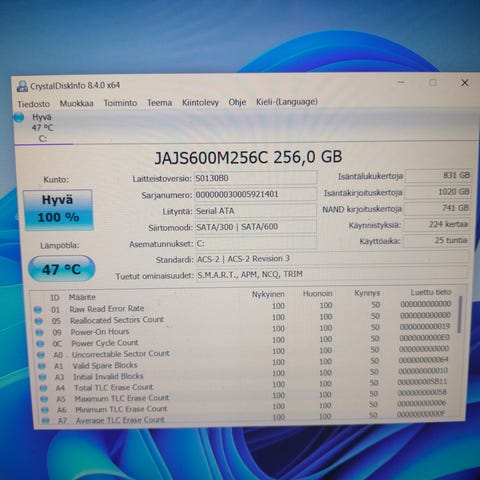Click status dot for Minimum TLC Erase Count
The image size is (480, 480).
[45, 410]
